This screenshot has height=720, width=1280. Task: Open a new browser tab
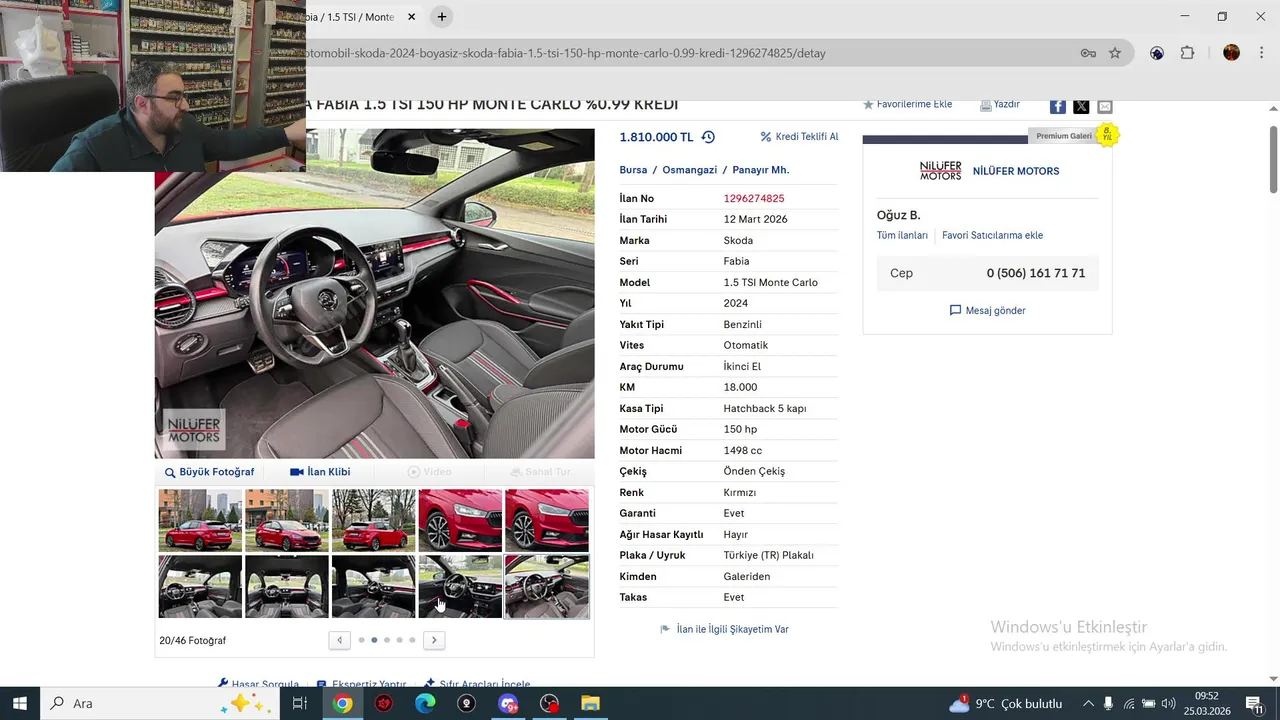(441, 17)
